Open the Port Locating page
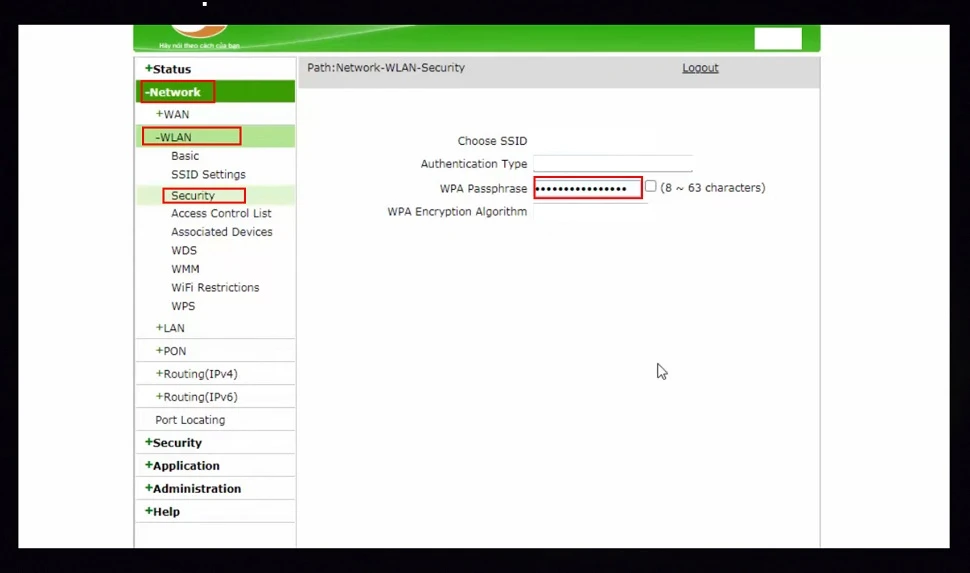The image size is (970, 573). point(190,420)
